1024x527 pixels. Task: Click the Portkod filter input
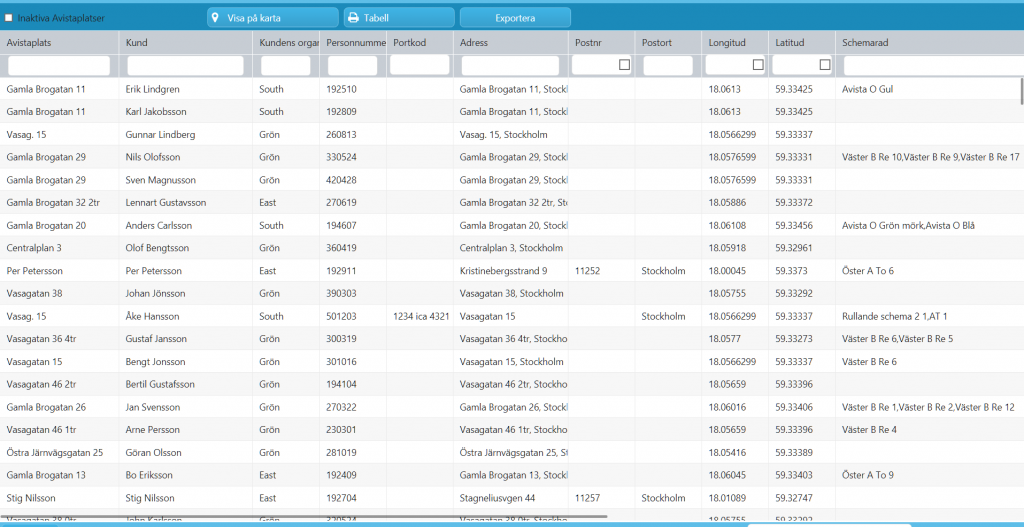(419, 65)
